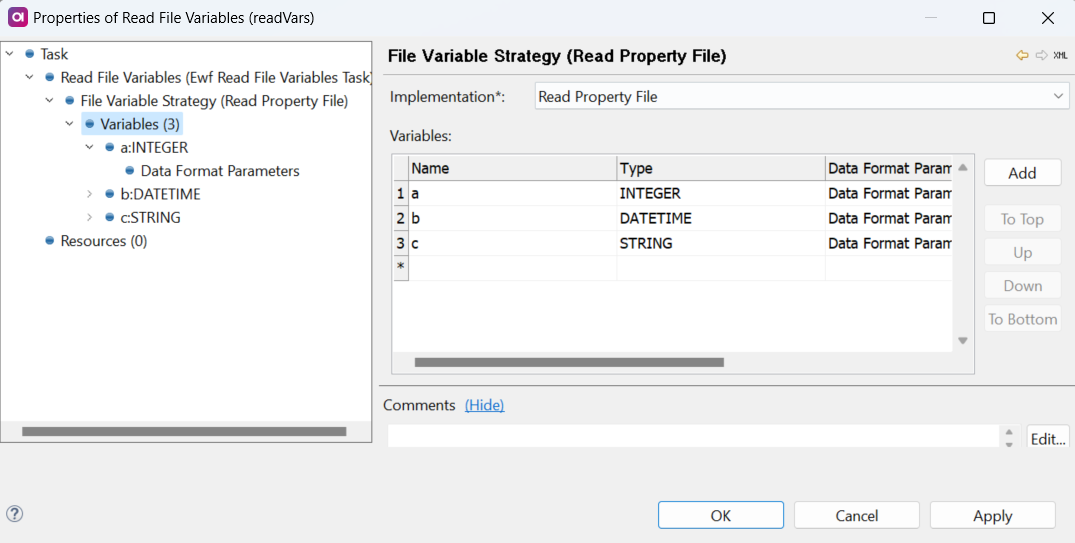Click the variables table horizontal scrollbar

pyautogui.click(x=568, y=363)
